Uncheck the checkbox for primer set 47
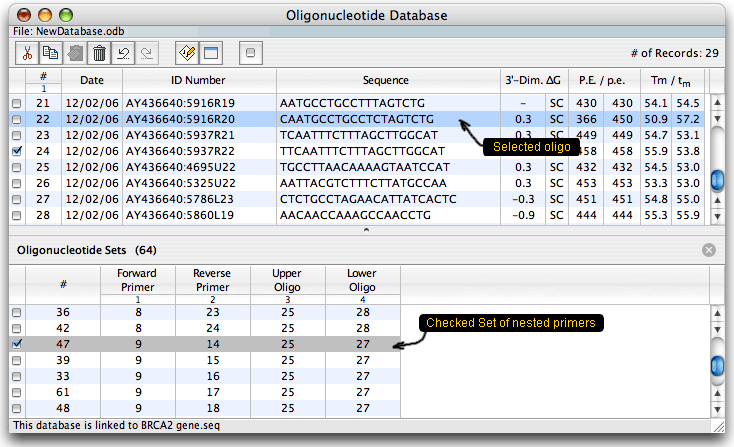This screenshot has width=734, height=447. point(16,343)
